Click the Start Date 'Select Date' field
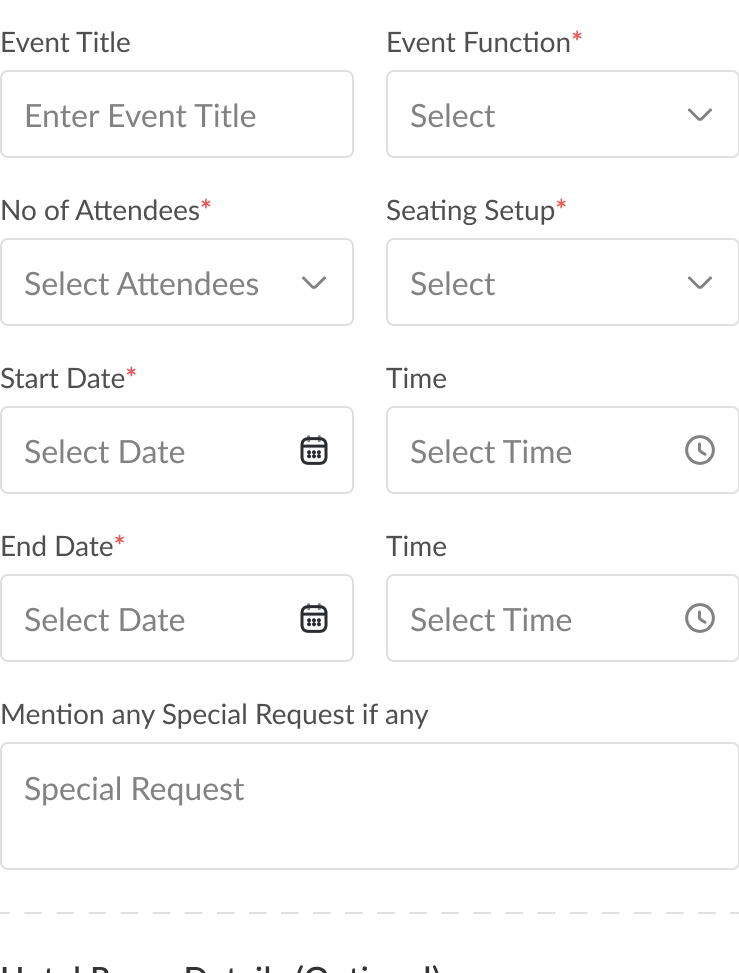Image resolution: width=739 pixels, height=973 pixels. click(150, 451)
